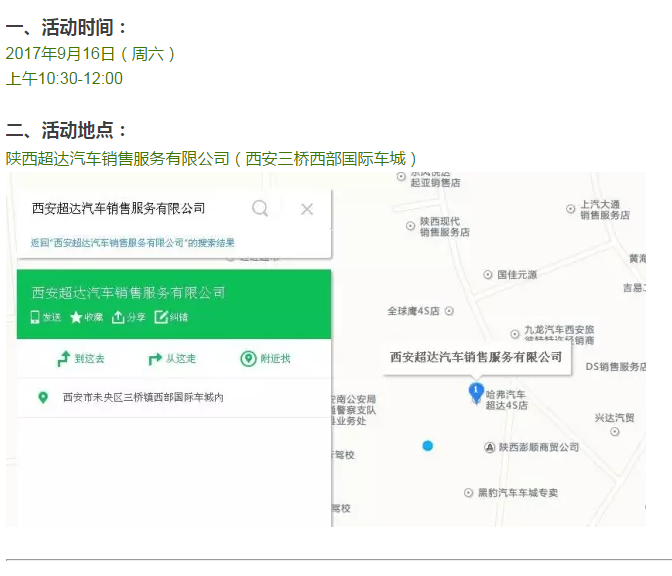Click the 分享 share icon
This screenshot has height=576, width=672.
[118, 317]
